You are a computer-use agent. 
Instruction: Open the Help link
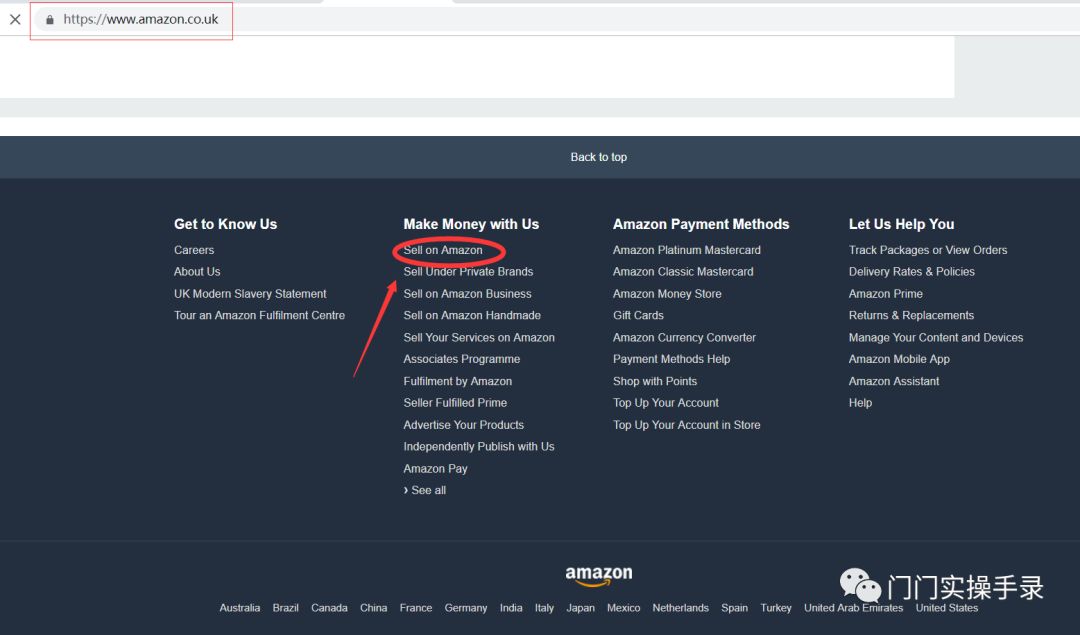[x=860, y=403]
